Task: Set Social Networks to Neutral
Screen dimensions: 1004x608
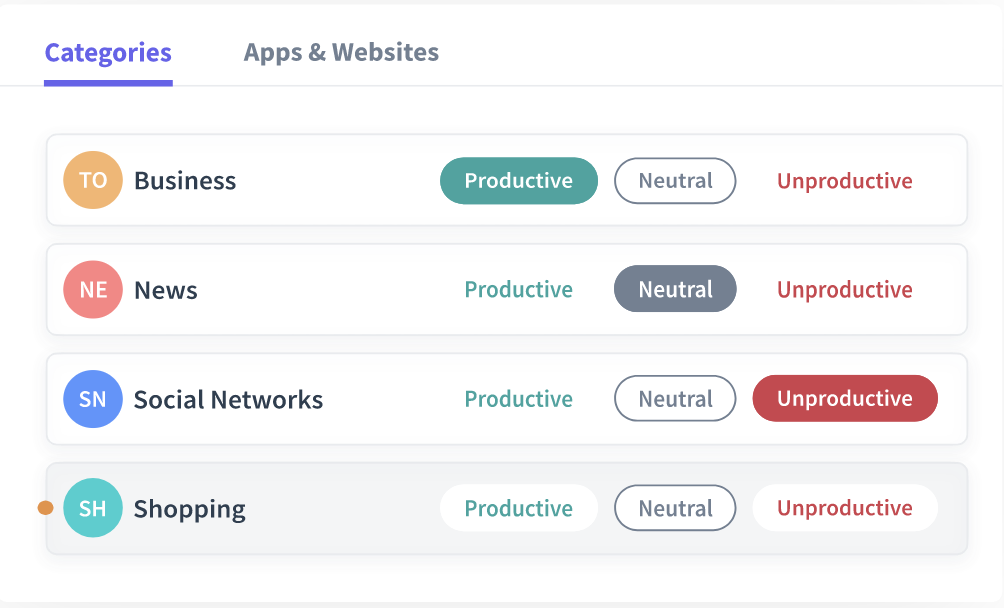Action: pos(675,399)
